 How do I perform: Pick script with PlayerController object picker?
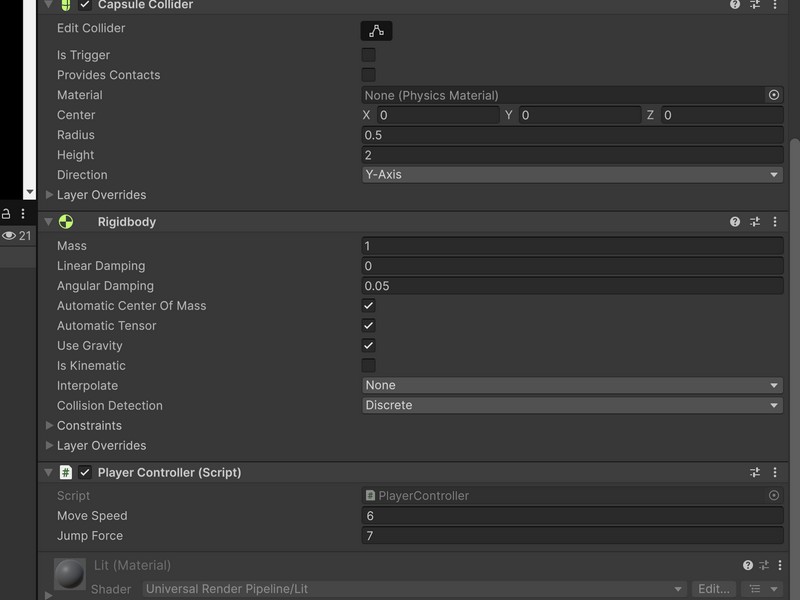coord(774,495)
